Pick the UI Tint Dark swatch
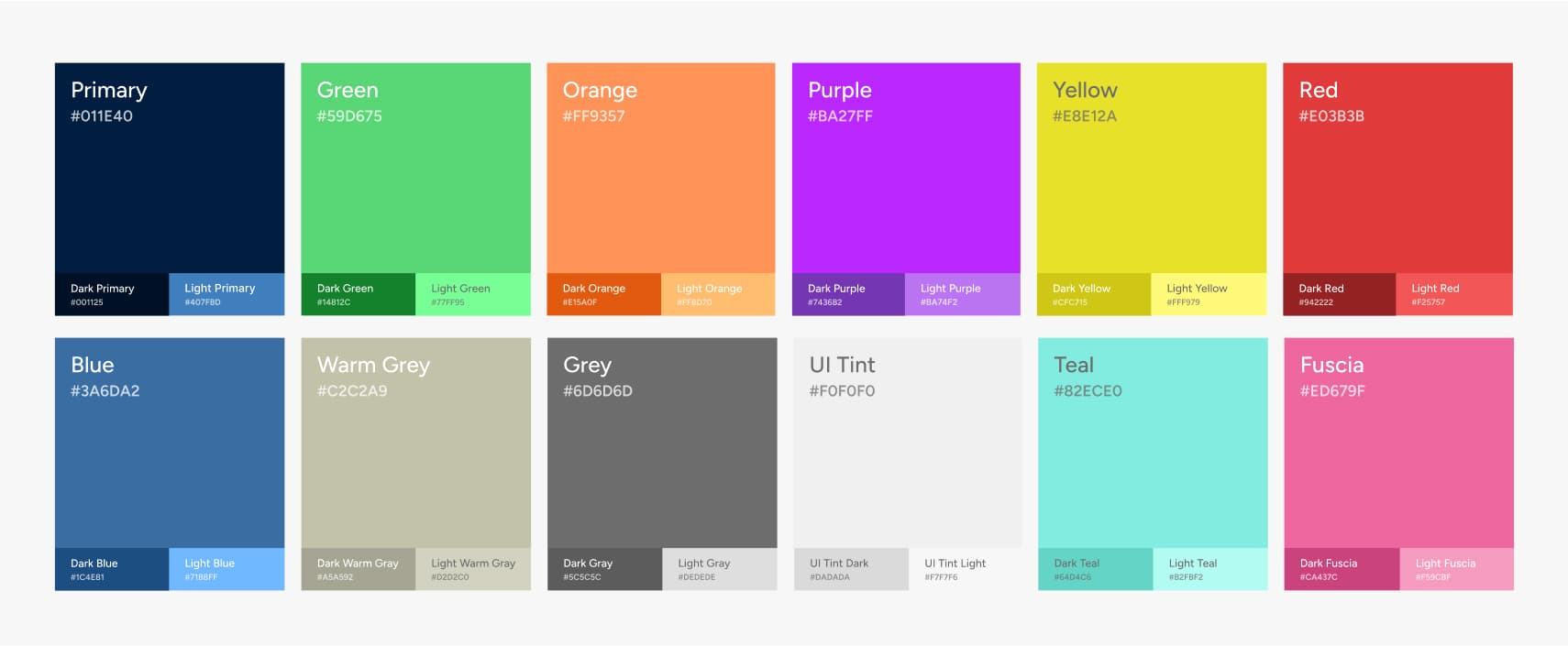Image resolution: width=1568 pixels, height=646 pixels. pyautogui.click(x=851, y=569)
